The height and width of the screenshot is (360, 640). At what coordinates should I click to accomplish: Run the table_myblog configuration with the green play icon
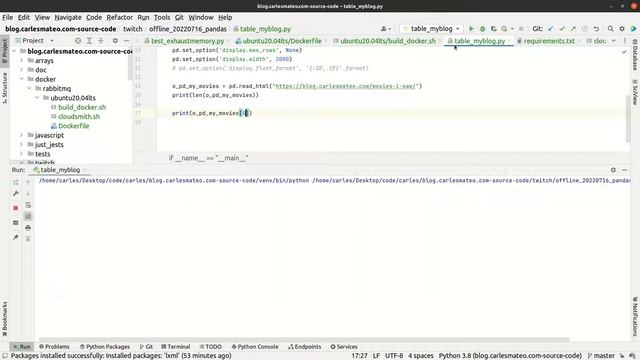471,29
